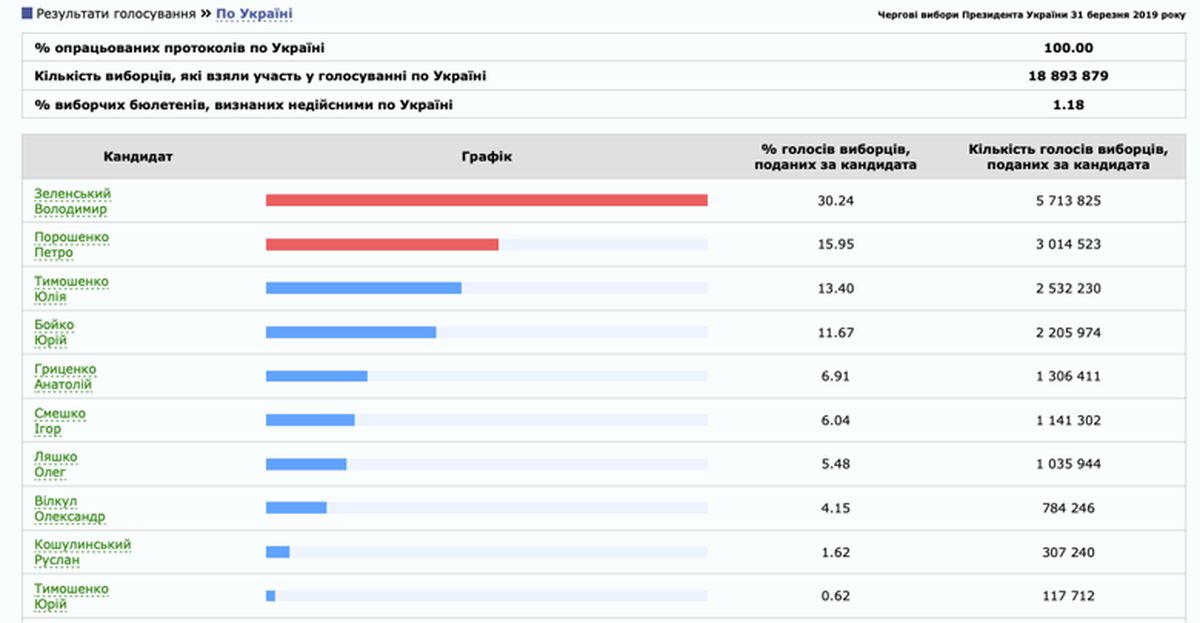Open candidate Зеленський Володимир link
Image resolution: width=1200 pixels, height=623 pixels.
[72, 201]
